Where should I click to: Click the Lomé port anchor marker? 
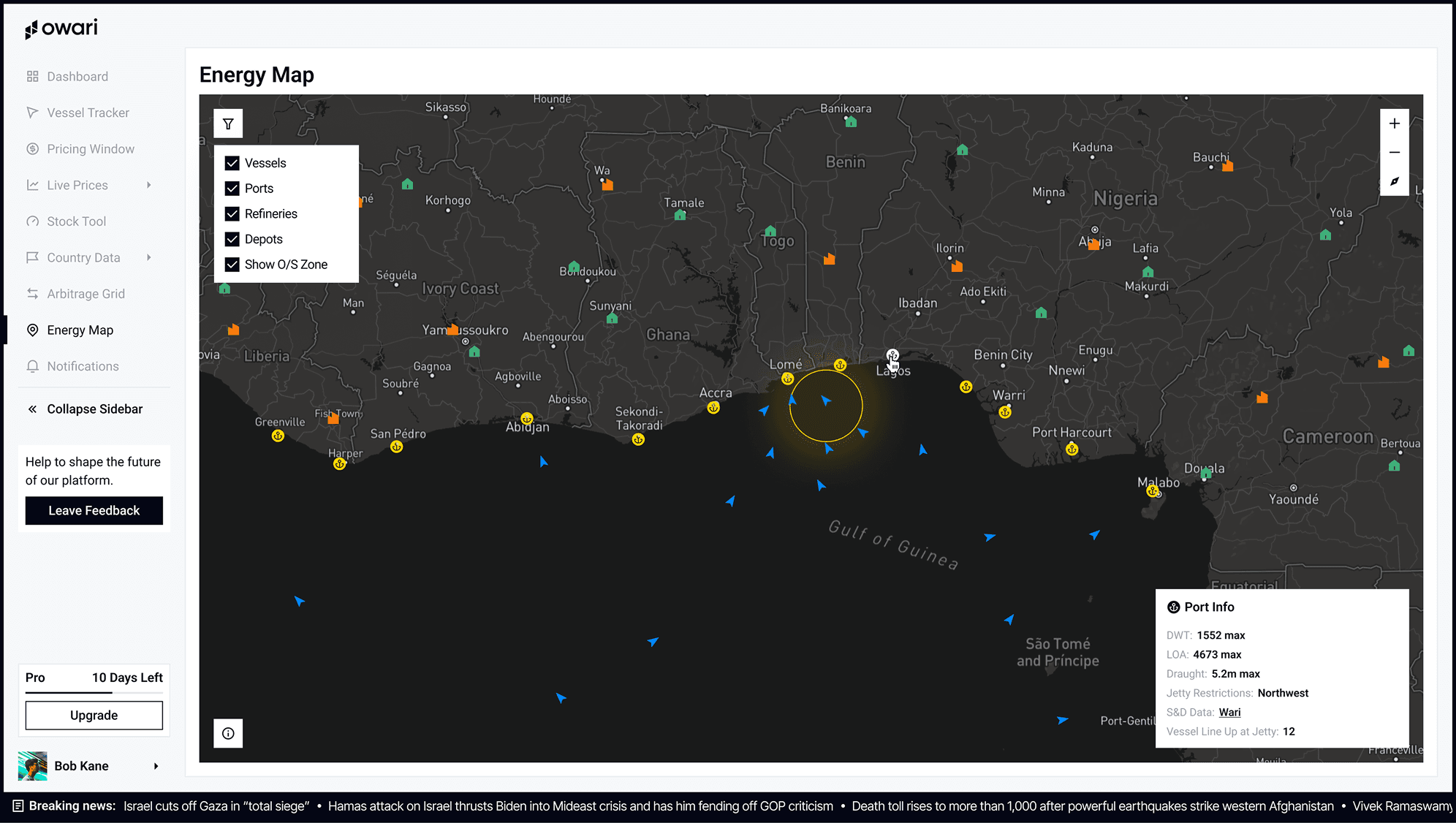787,379
